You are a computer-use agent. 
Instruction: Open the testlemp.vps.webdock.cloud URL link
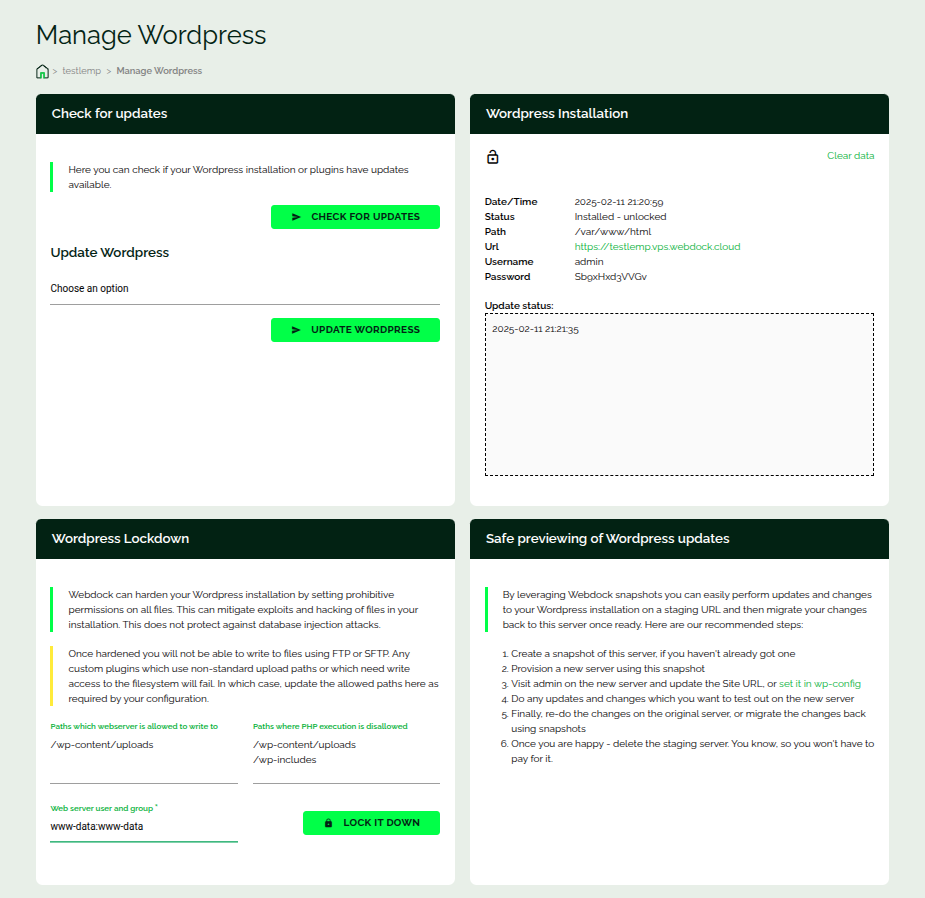657,247
